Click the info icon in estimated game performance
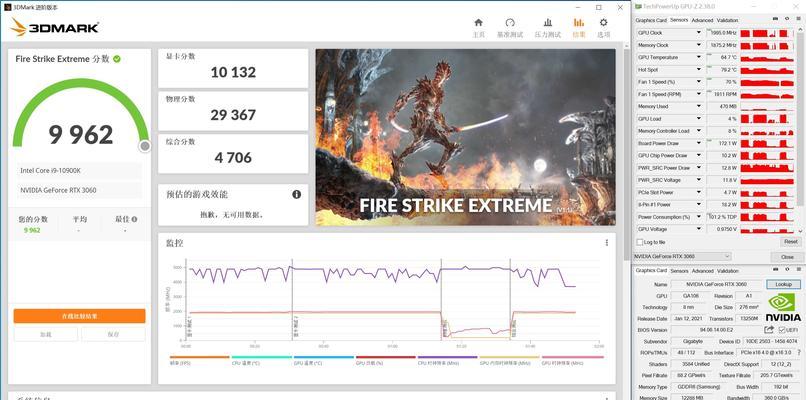The image size is (806, 400). tap(297, 194)
